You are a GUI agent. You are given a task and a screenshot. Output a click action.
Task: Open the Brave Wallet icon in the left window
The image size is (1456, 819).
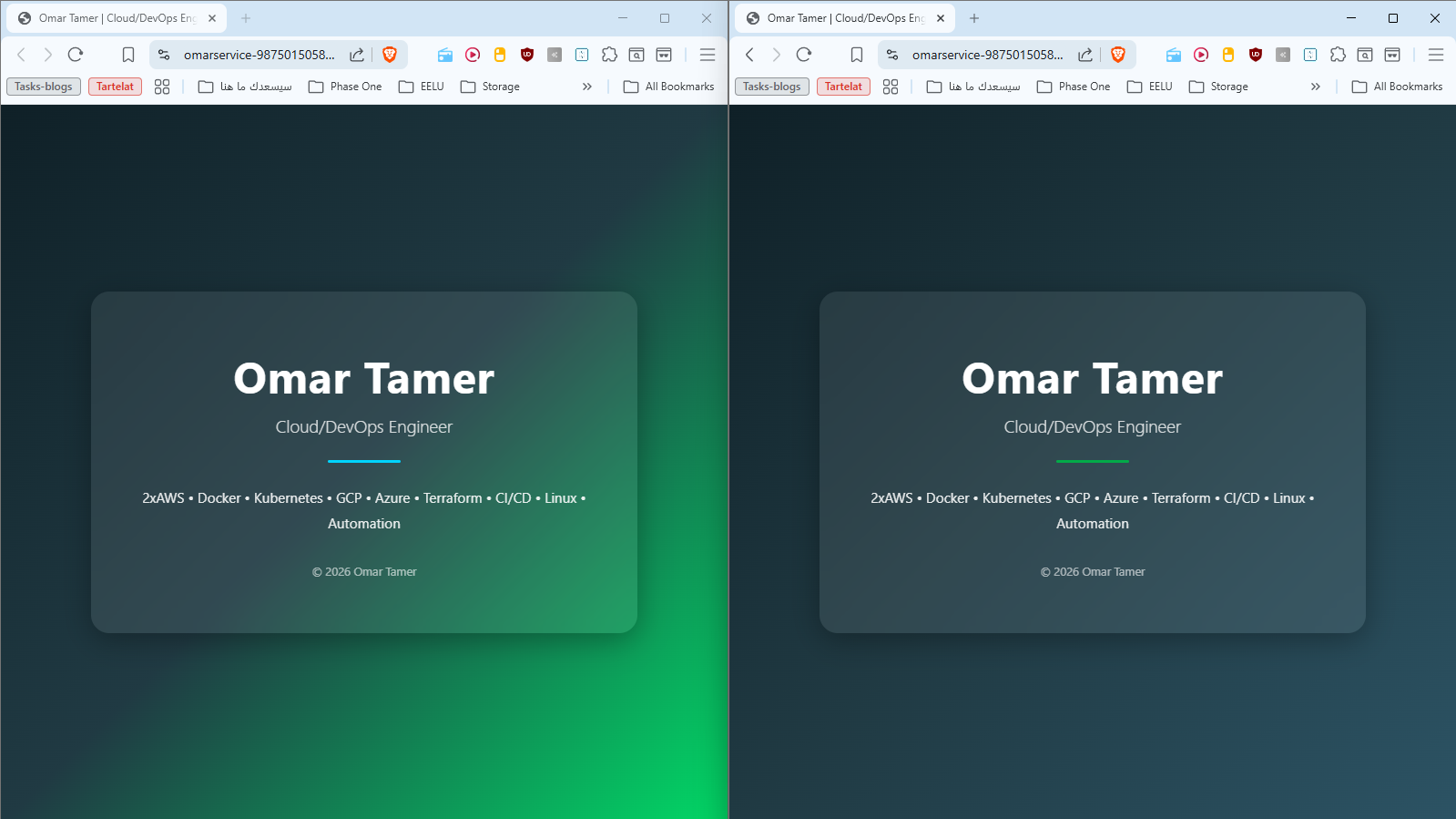pos(664,55)
